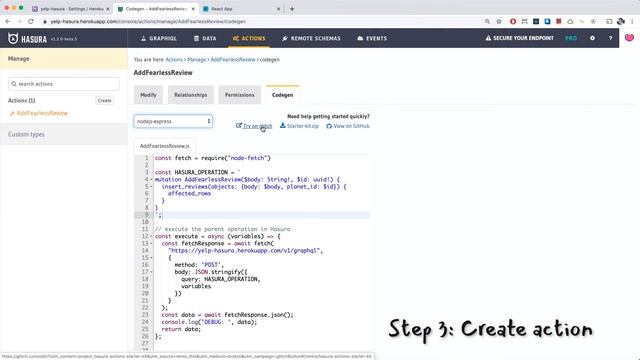Close the Codegen browser tab
Viewport: 640px width, 360px height.
click(x=193, y=9)
